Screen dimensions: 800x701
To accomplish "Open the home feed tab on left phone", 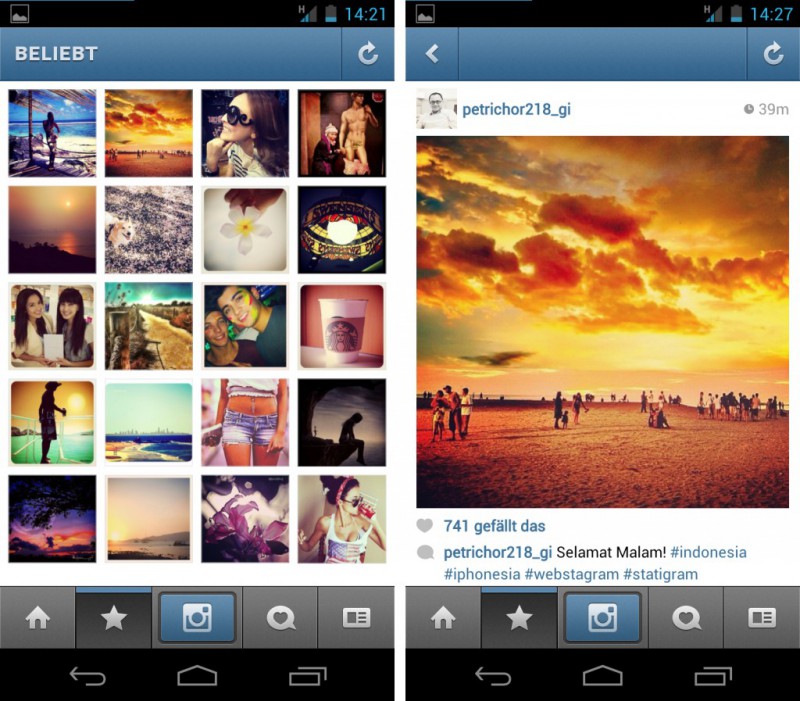I will point(38,618).
